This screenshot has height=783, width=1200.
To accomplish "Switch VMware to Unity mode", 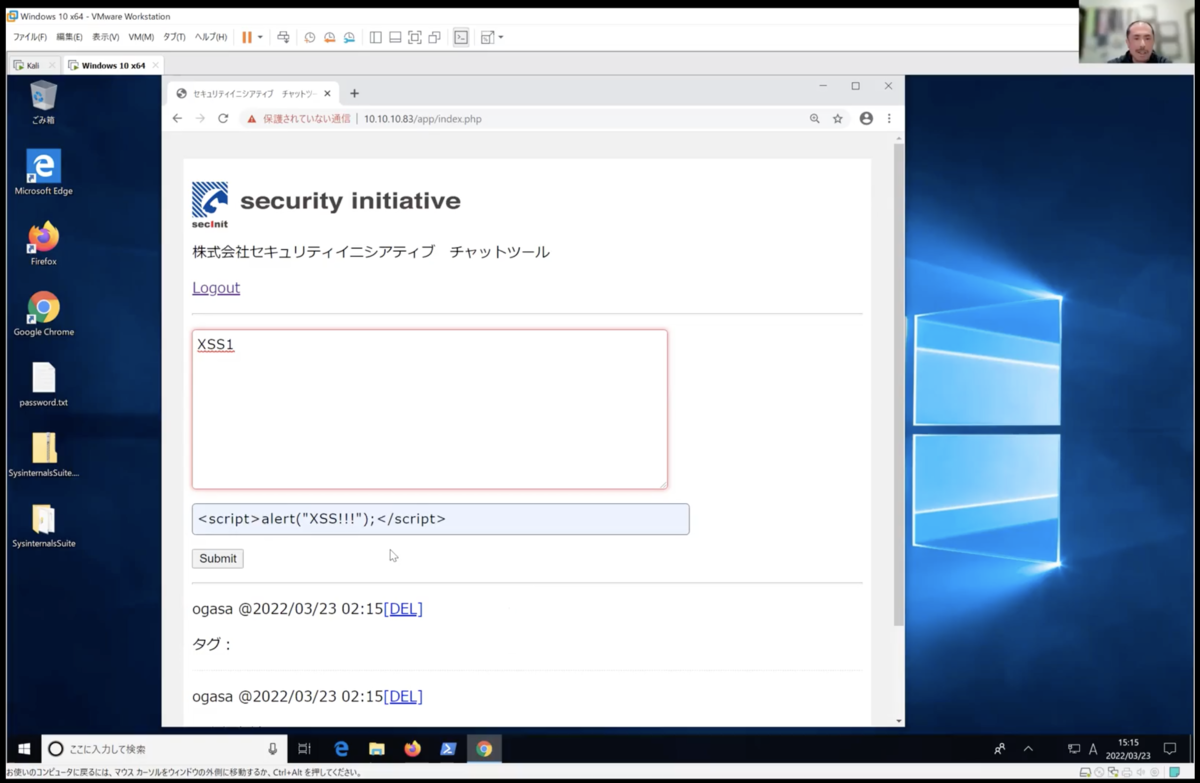I will pos(434,37).
